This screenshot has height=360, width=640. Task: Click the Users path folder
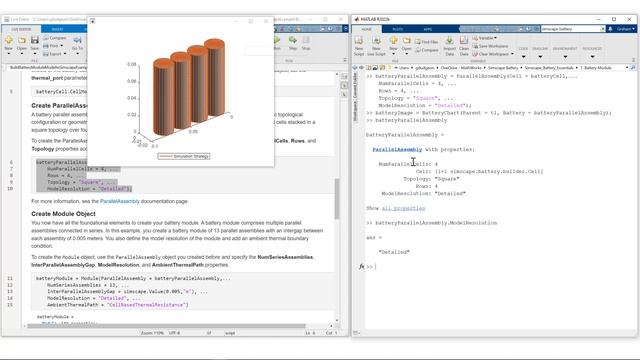tap(404, 68)
